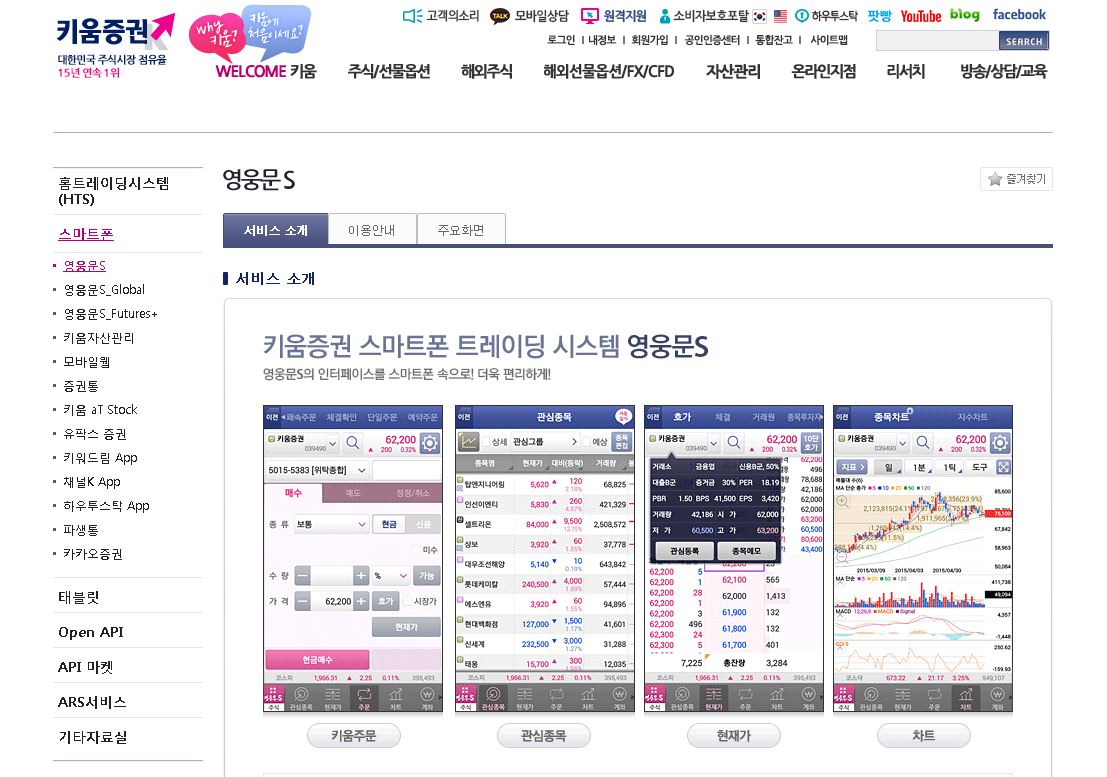Open the 팟빵 podcast link
Screen dimensions: 1107x777
[x=880, y=16]
